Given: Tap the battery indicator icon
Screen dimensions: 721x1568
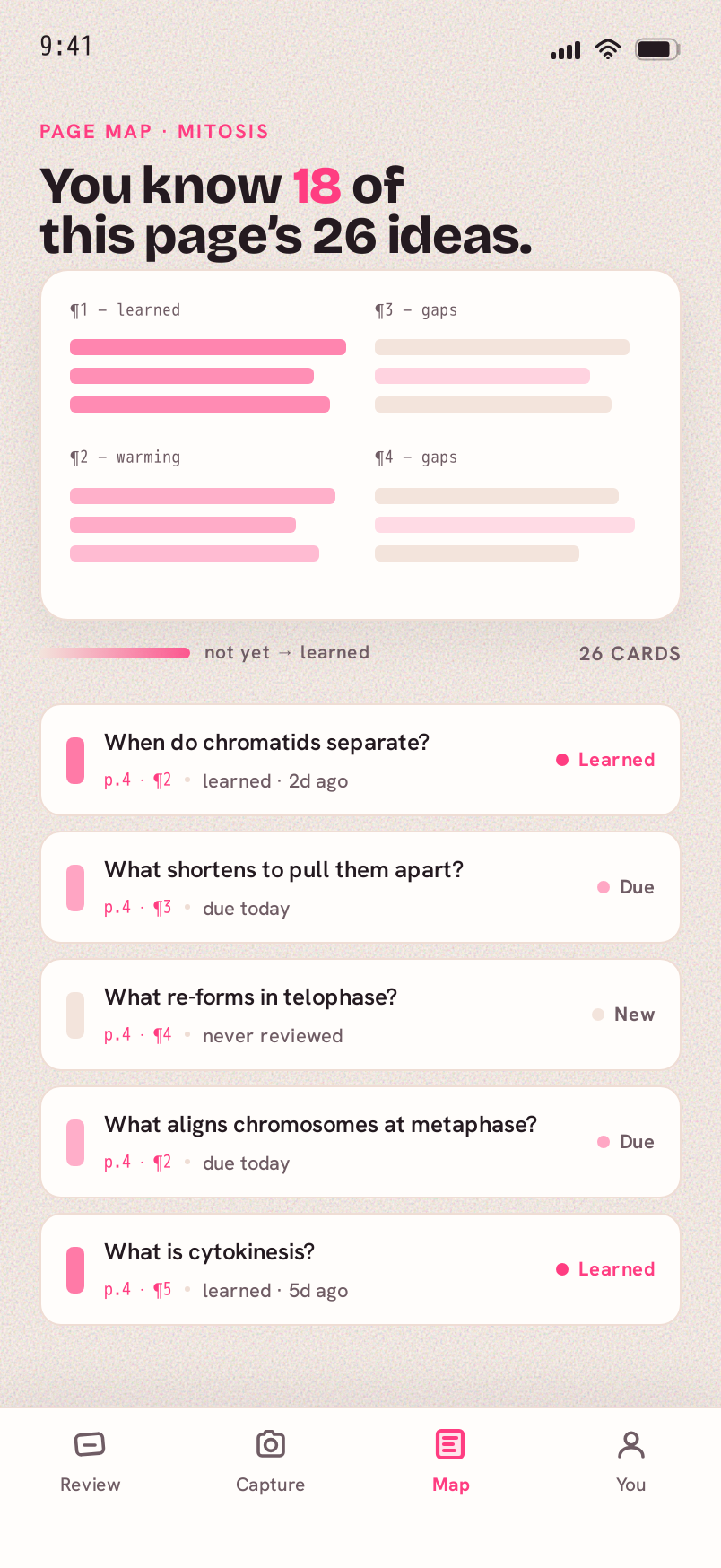Looking at the screenshot, I should pos(657,49).
